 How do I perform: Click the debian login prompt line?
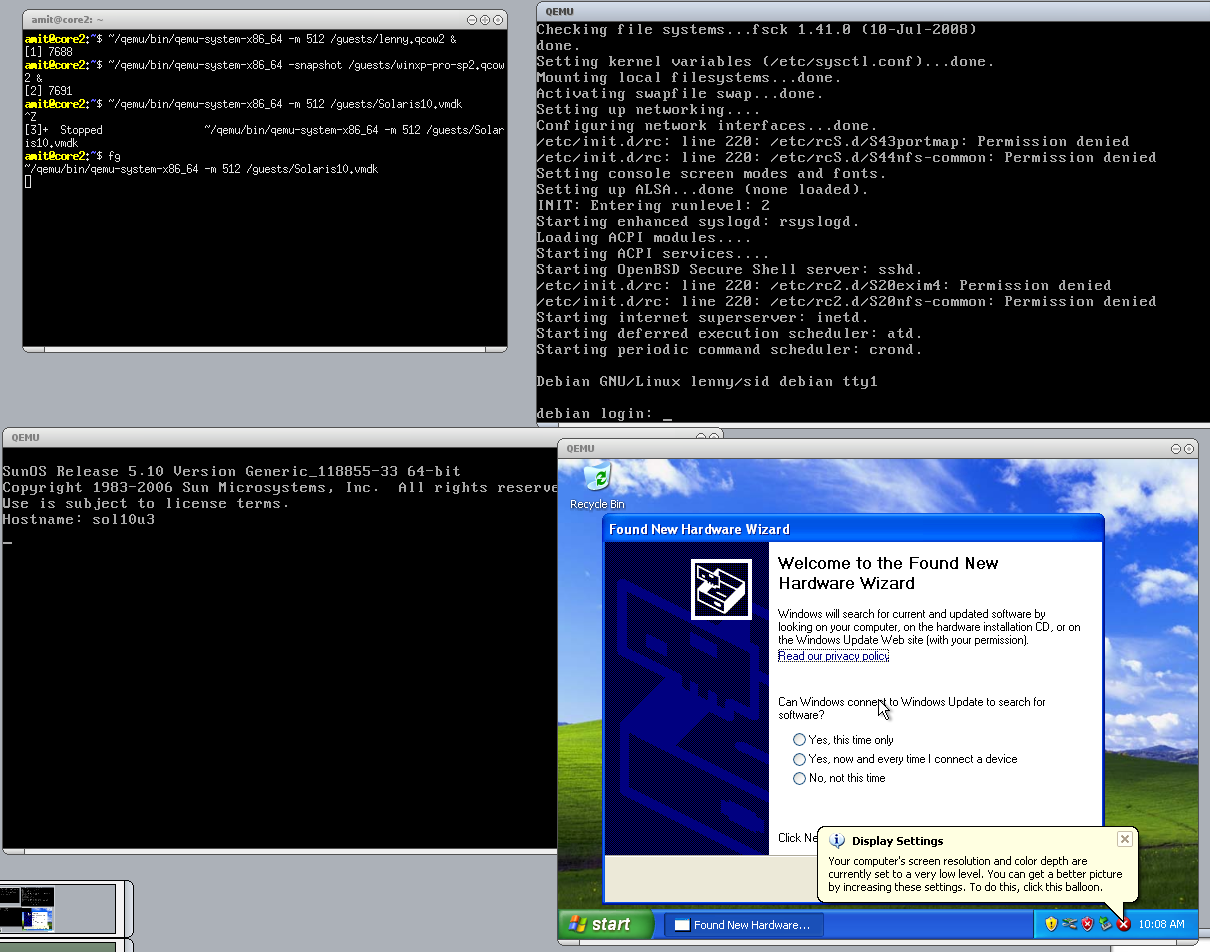click(x=604, y=414)
